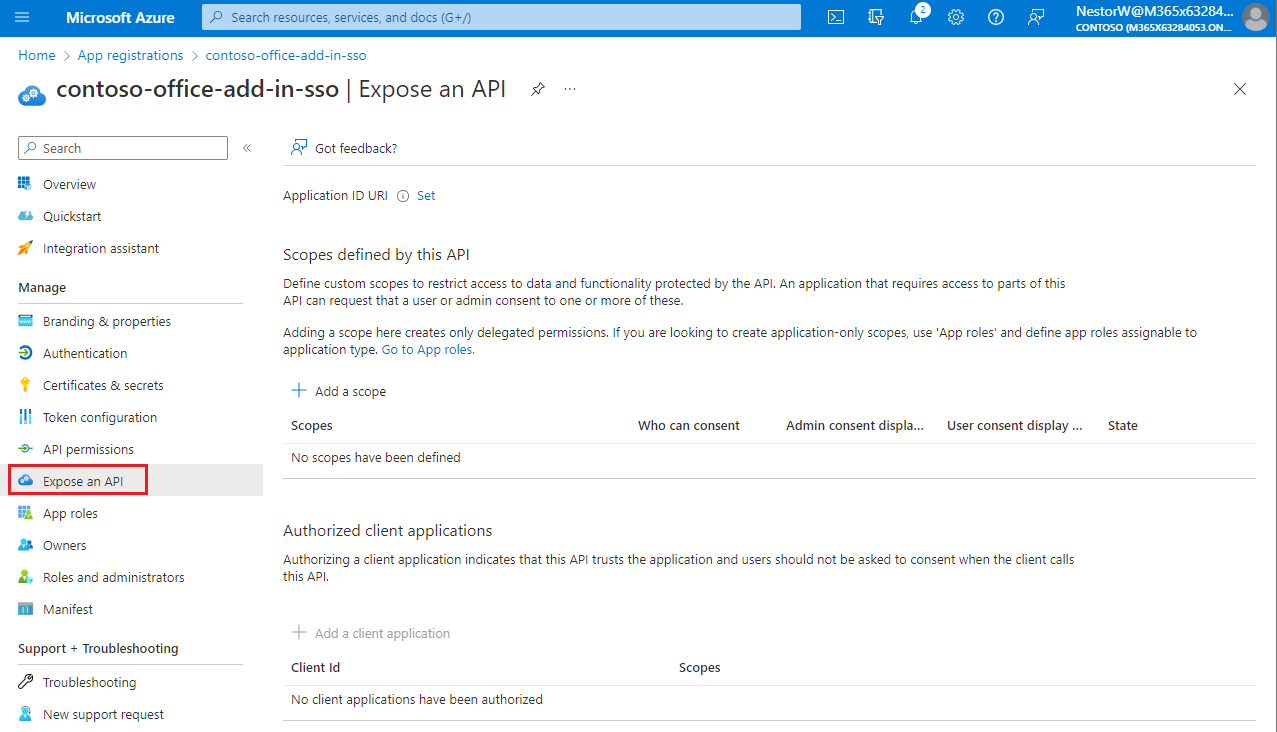Screen dimensions: 1277x732
Task: Click the Go to App roles link
Action: pyautogui.click(x=427, y=349)
